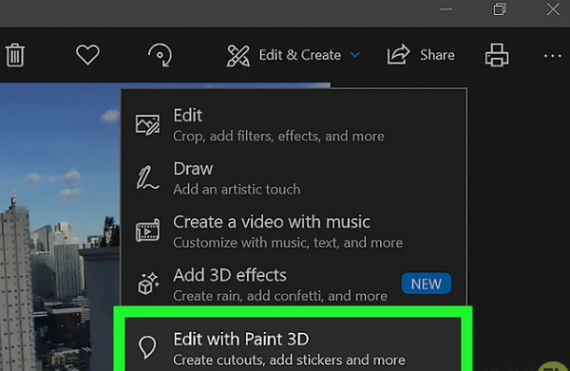The height and width of the screenshot is (371, 570).
Task: Click 'Crop, add filters, effects, and more' text
Action: tap(278, 136)
